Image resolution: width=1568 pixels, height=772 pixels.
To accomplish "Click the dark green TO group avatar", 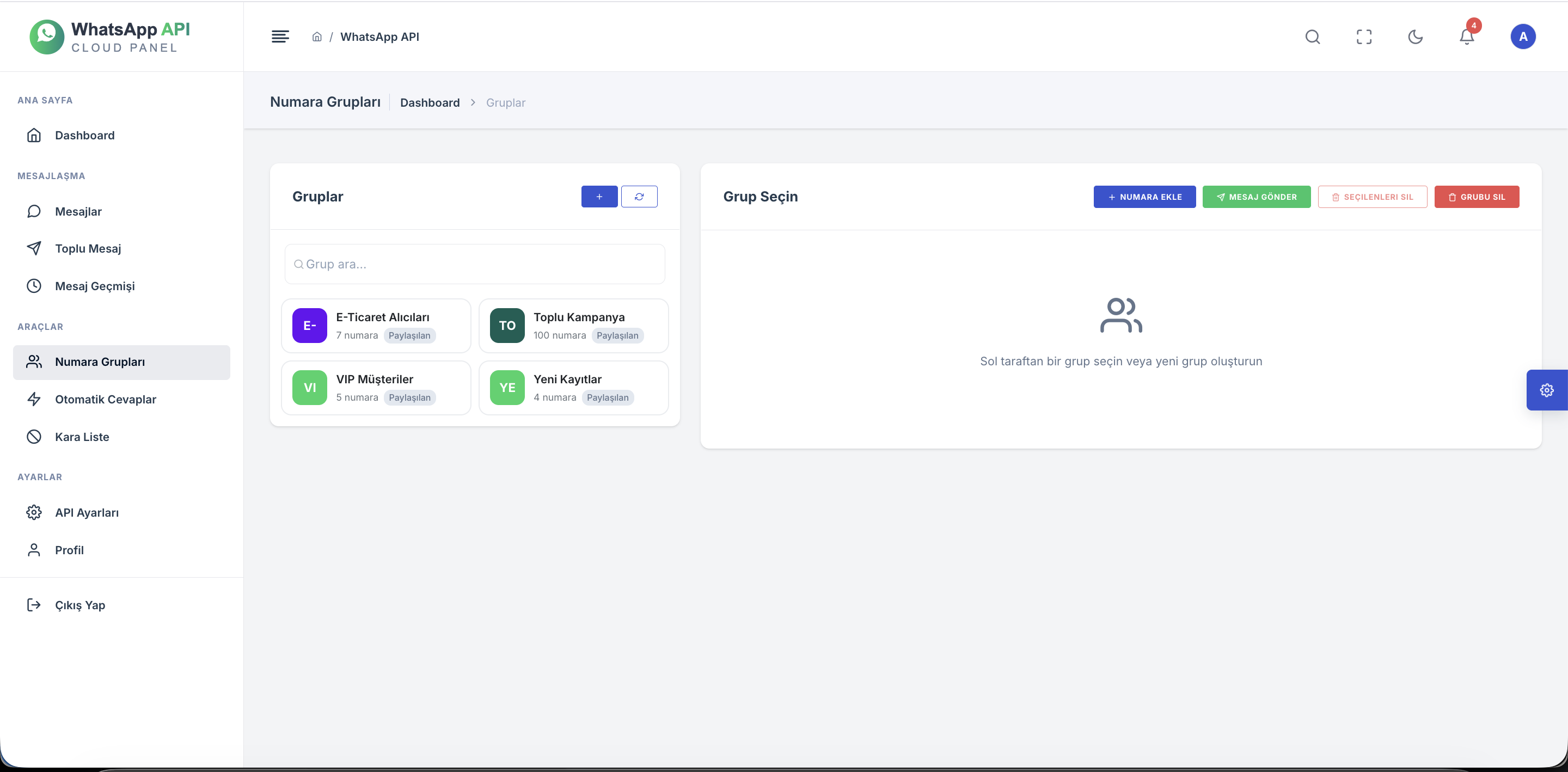I will 507,326.
